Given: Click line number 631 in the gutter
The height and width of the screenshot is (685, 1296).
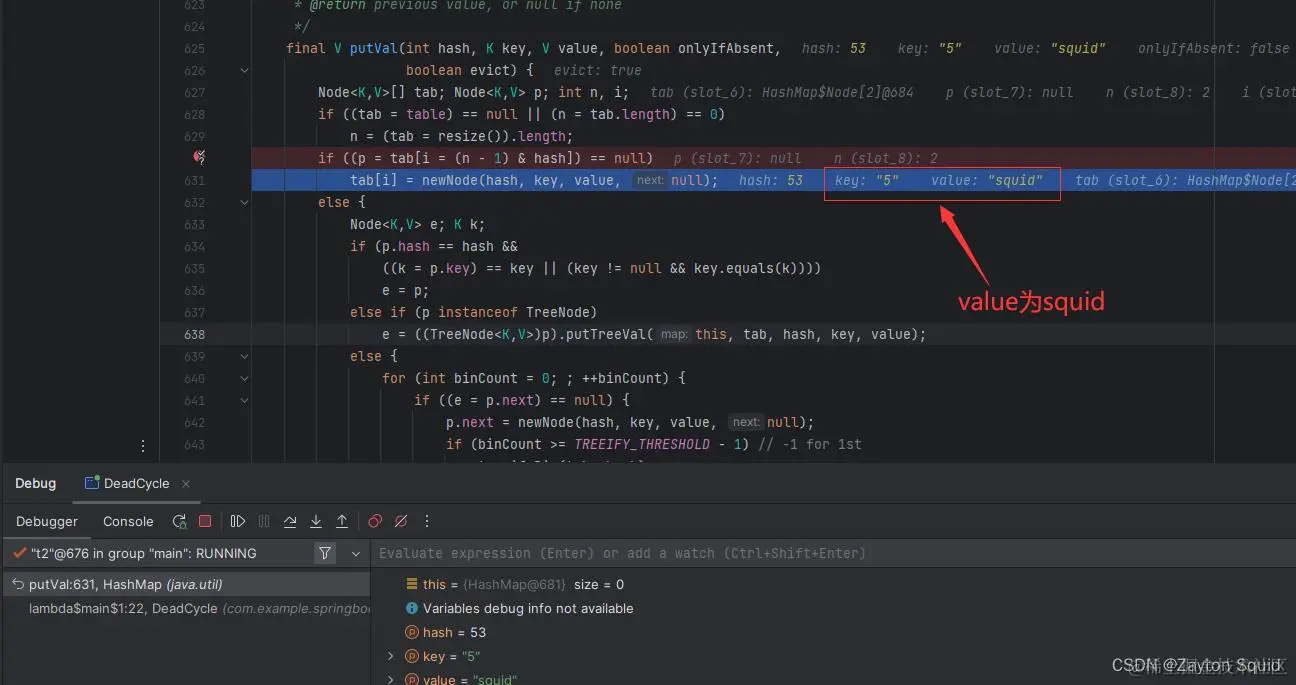Looking at the screenshot, I should point(194,180).
